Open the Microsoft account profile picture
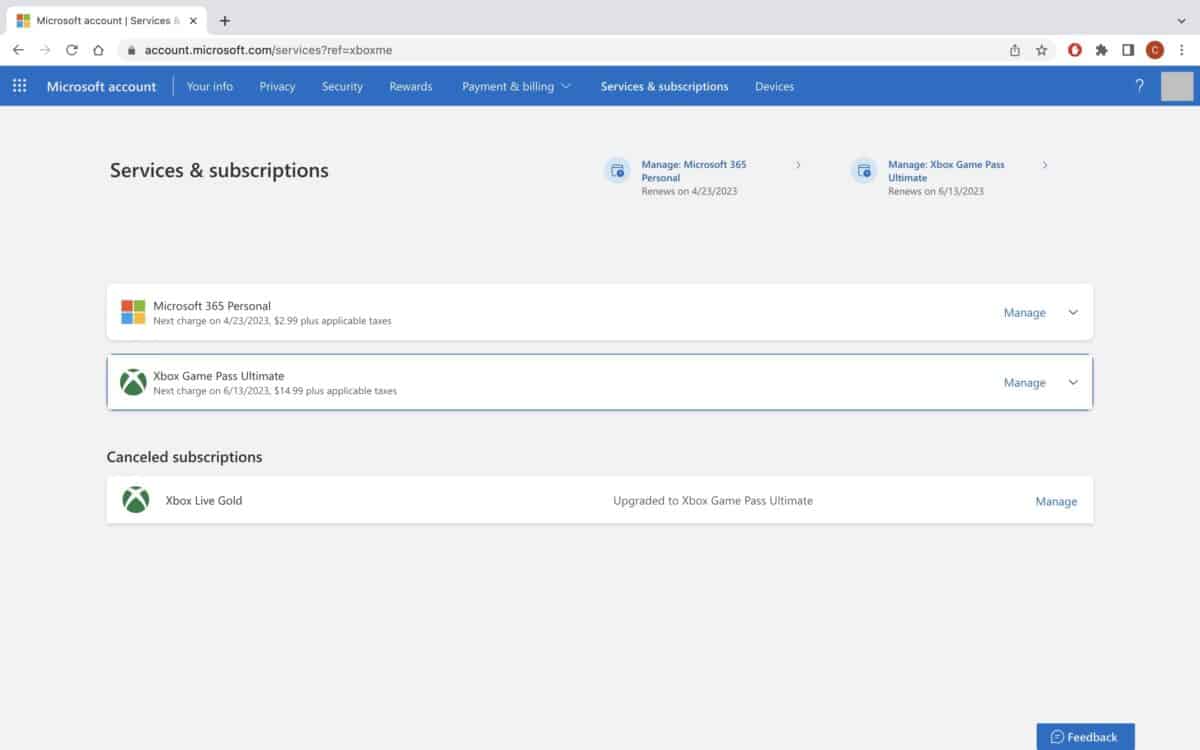Image resolution: width=1200 pixels, height=750 pixels. (1177, 86)
